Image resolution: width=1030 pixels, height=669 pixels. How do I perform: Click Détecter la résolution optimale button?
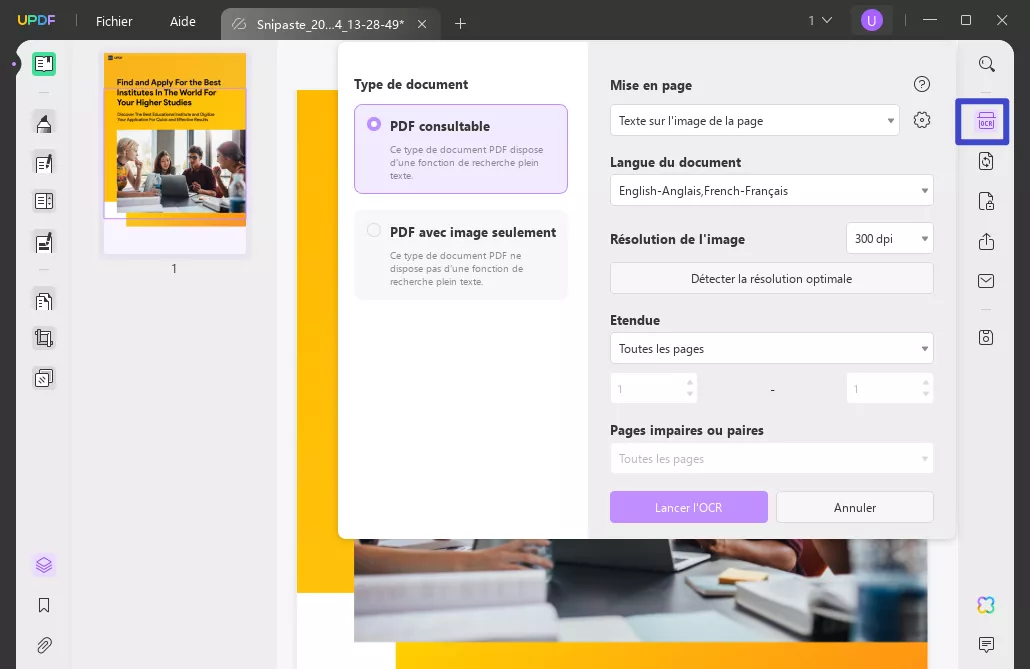(x=771, y=278)
